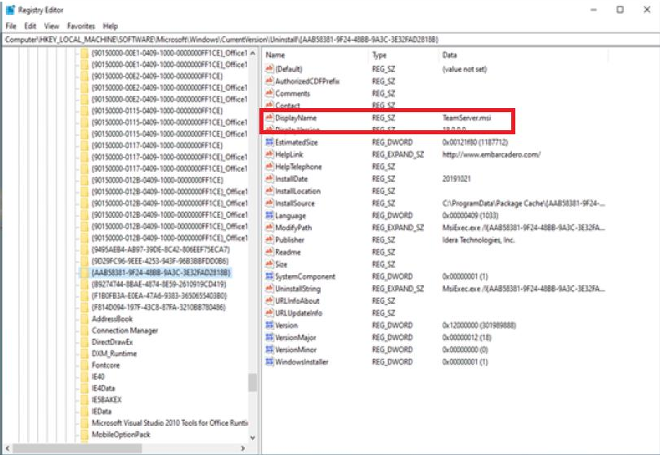Open the Help menu

coord(110,26)
